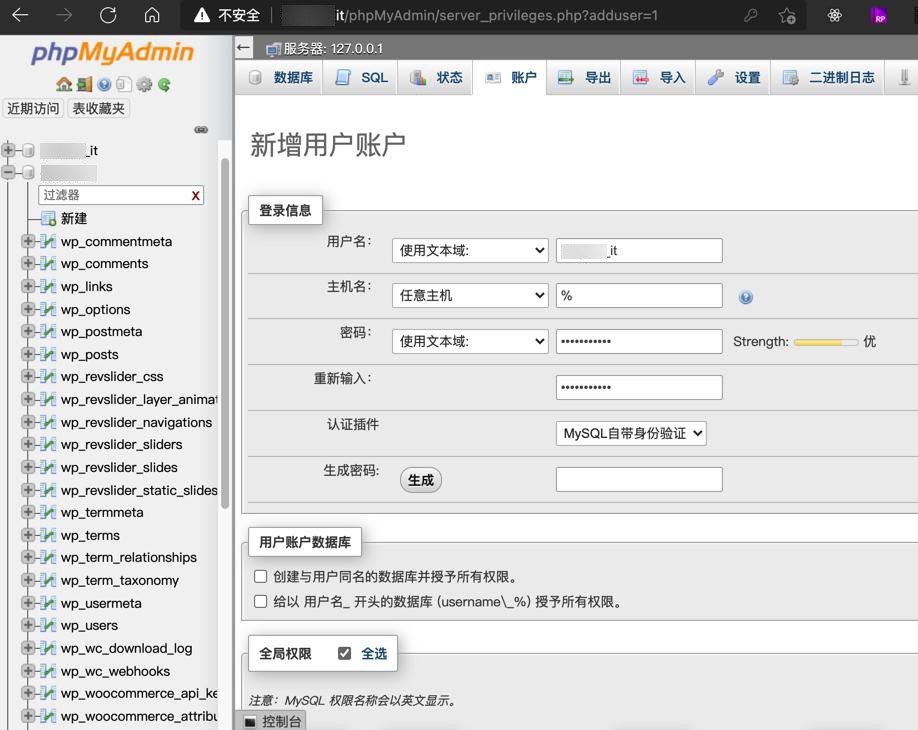This screenshot has width=918, height=730.
Task: Click the table icon beside wp_options
Action: 48,309
